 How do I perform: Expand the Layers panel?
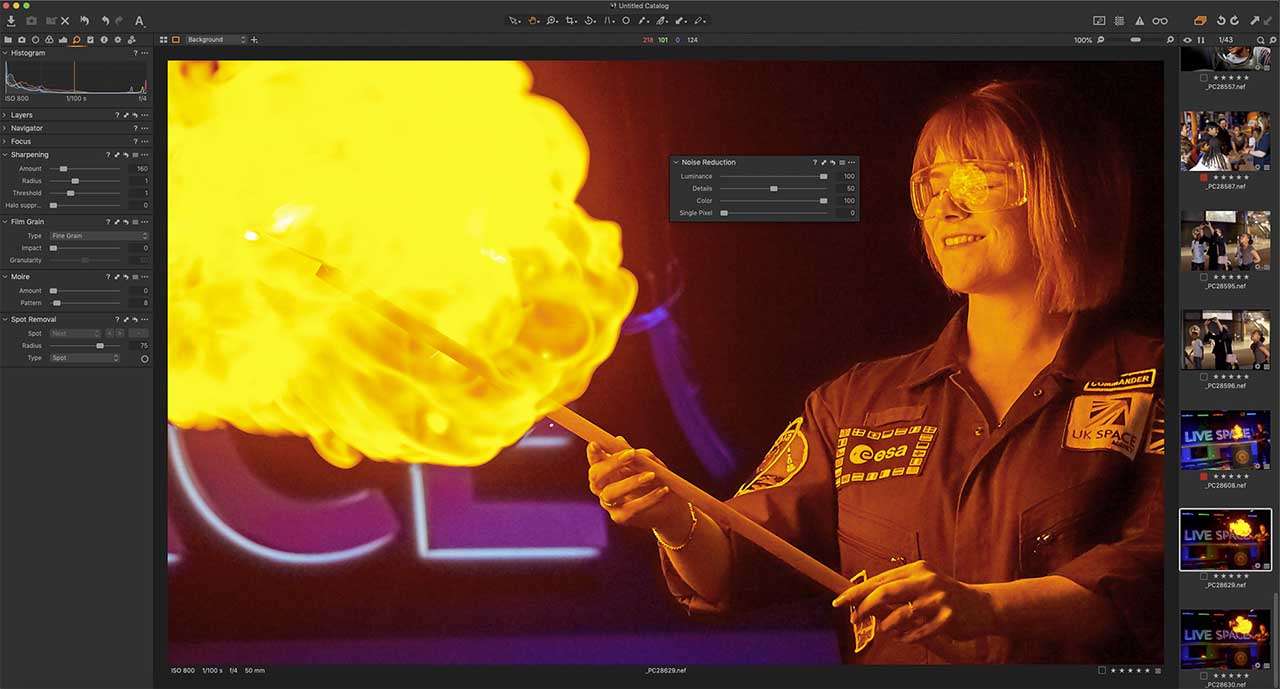(5, 115)
